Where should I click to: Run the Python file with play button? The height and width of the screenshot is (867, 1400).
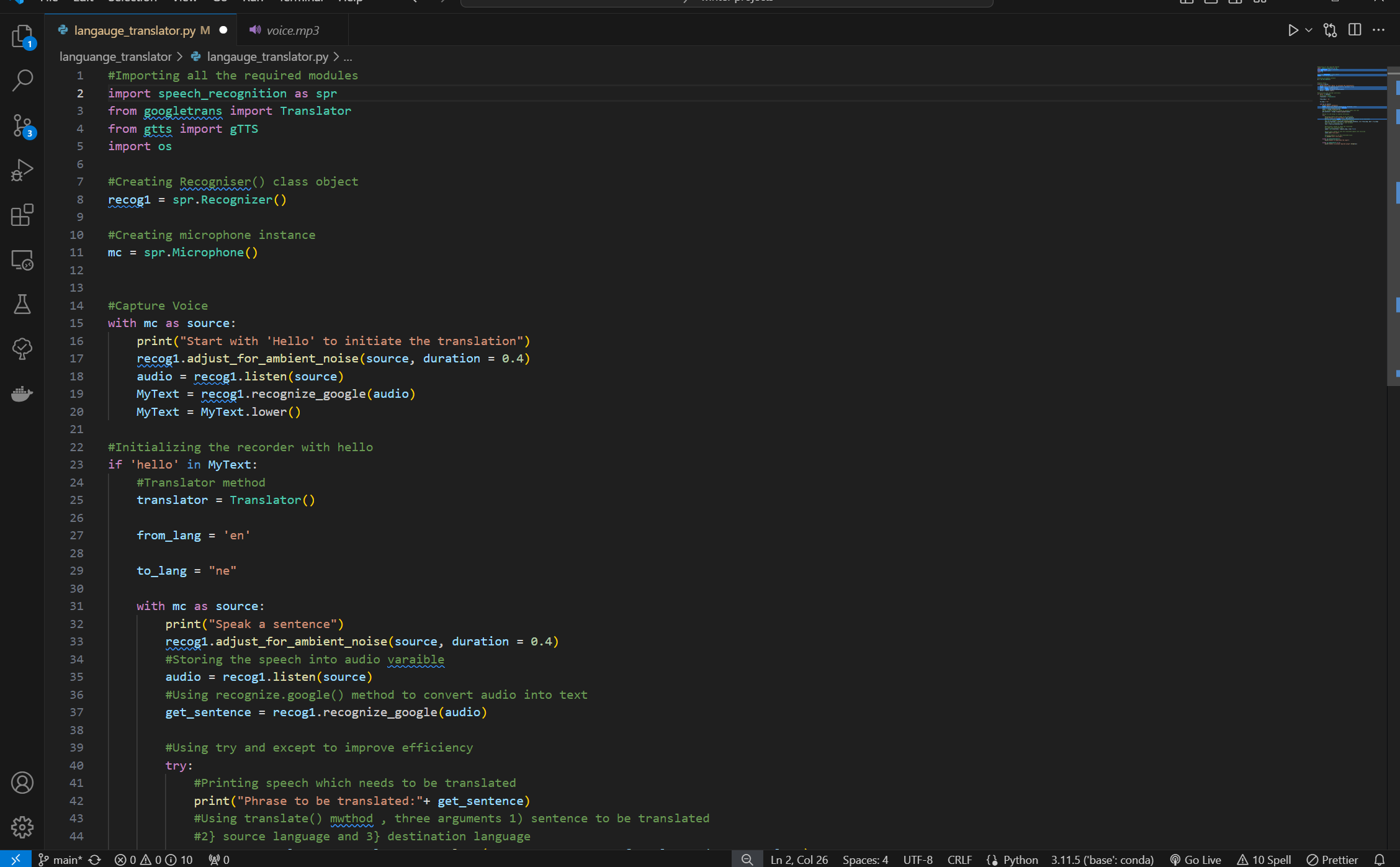1293,30
